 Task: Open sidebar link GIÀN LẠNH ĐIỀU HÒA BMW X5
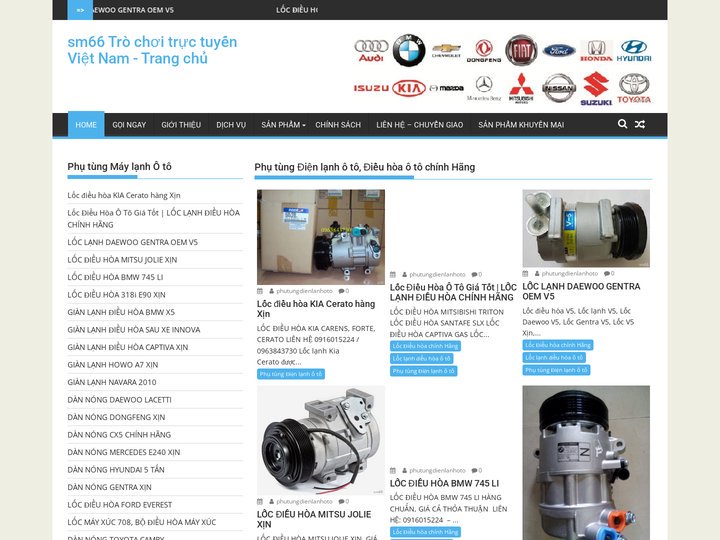click(121, 312)
